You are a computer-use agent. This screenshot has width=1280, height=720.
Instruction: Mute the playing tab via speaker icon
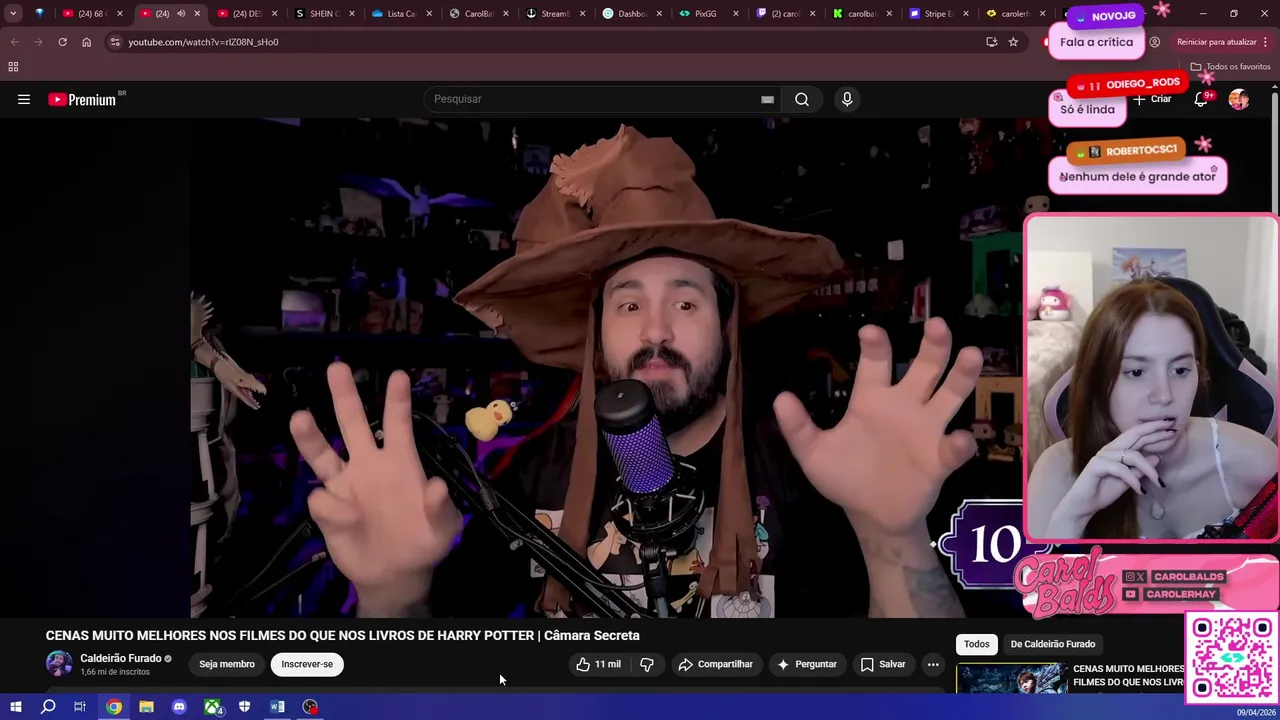pos(181,14)
